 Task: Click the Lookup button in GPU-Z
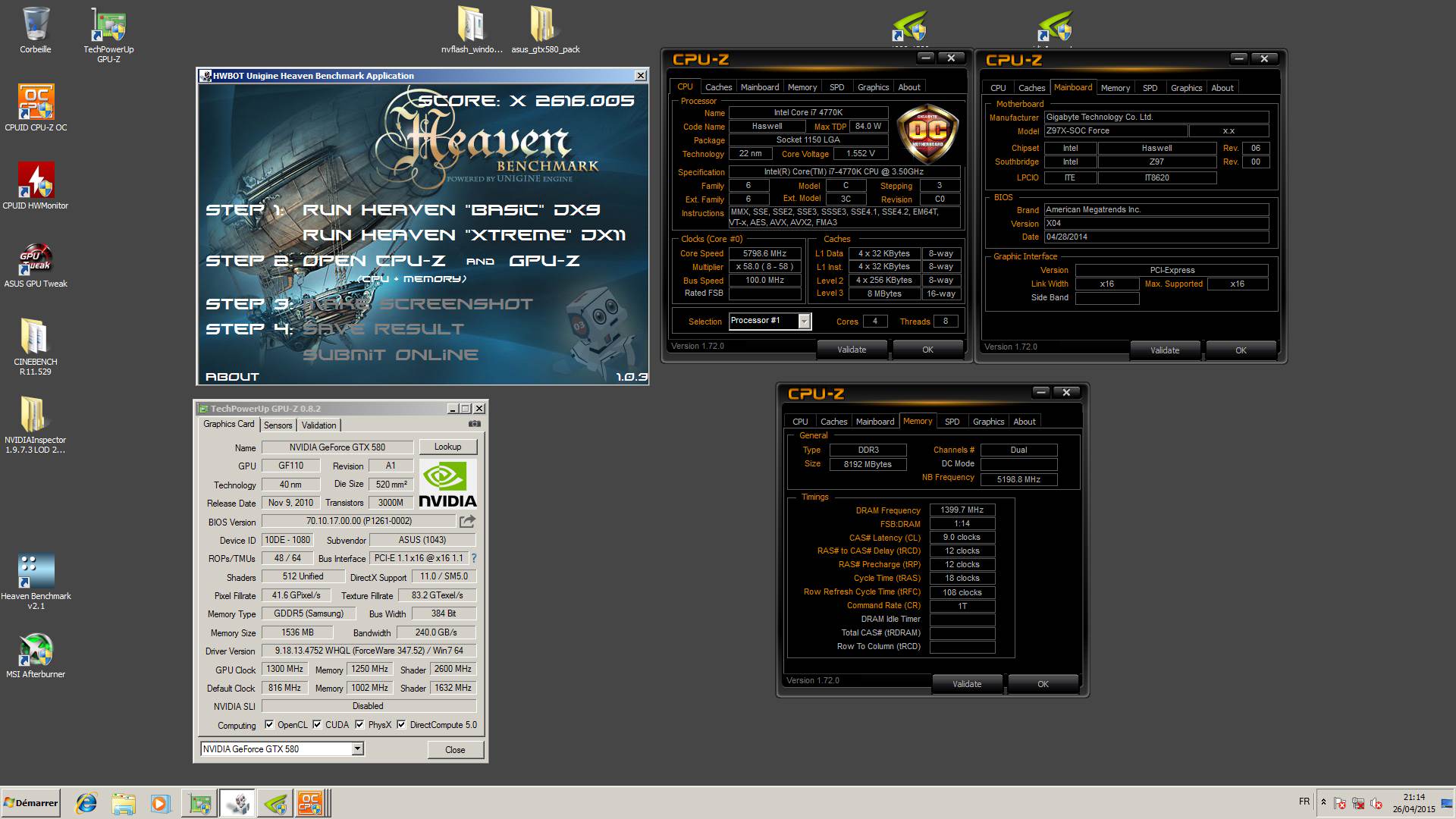pyautogui.click(x=447, y=447)
